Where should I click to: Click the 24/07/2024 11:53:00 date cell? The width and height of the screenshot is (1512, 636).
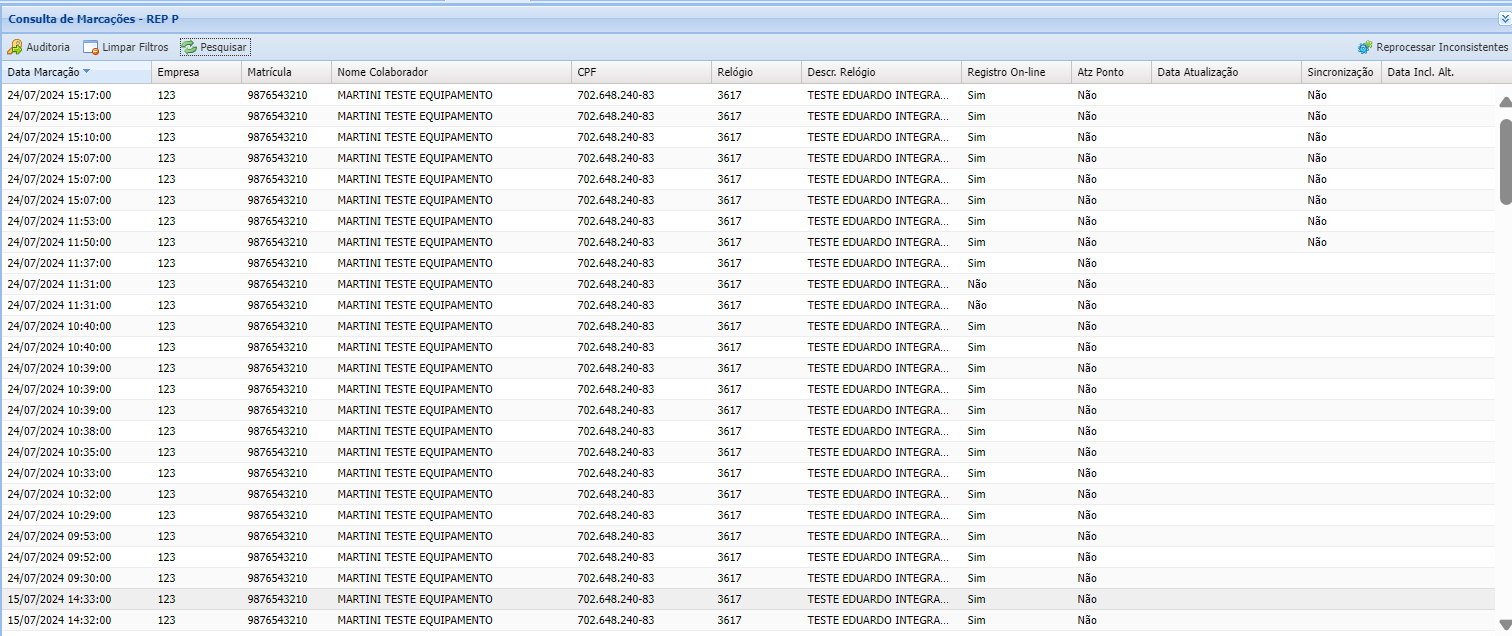(59, 221)
